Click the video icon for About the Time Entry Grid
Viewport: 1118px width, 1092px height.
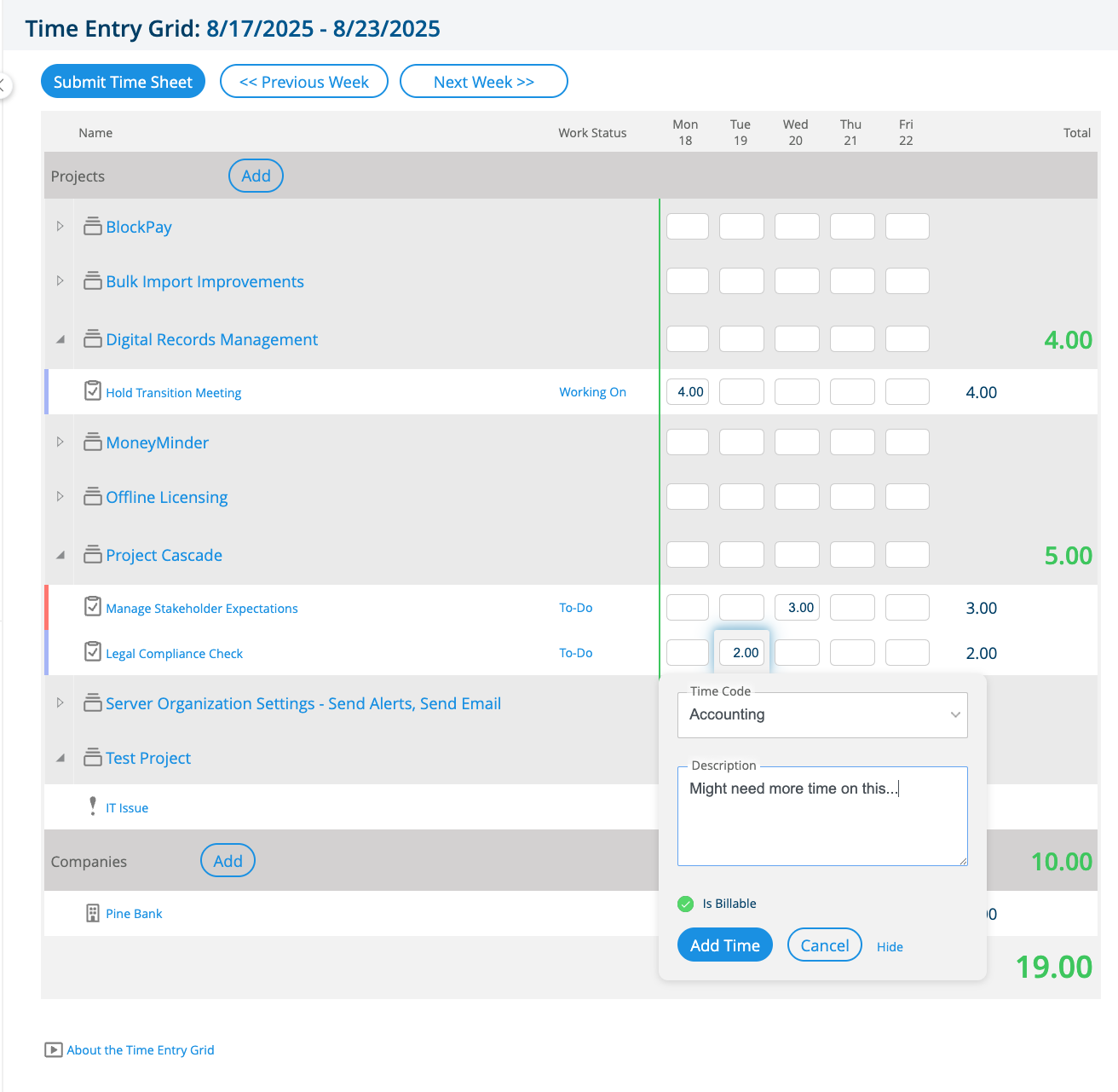pyautogui.click(x=51, y=1049)
